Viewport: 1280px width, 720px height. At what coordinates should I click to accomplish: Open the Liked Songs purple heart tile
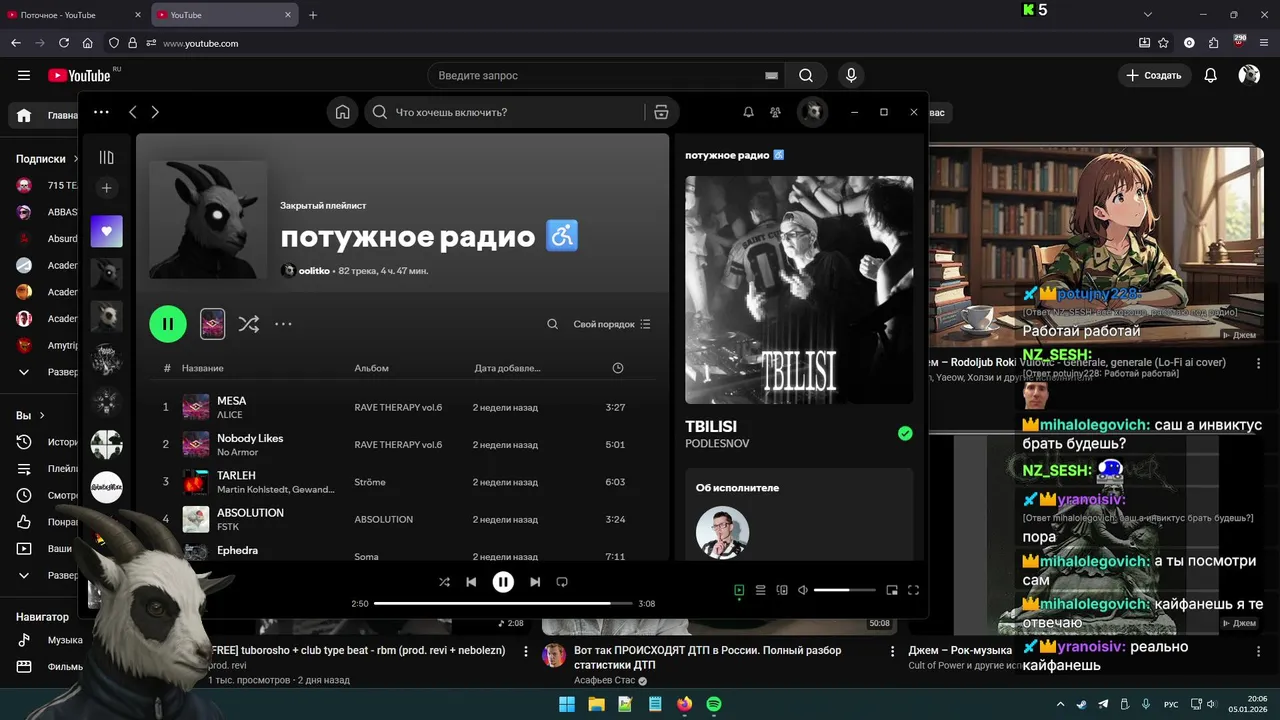coord(107,231)
